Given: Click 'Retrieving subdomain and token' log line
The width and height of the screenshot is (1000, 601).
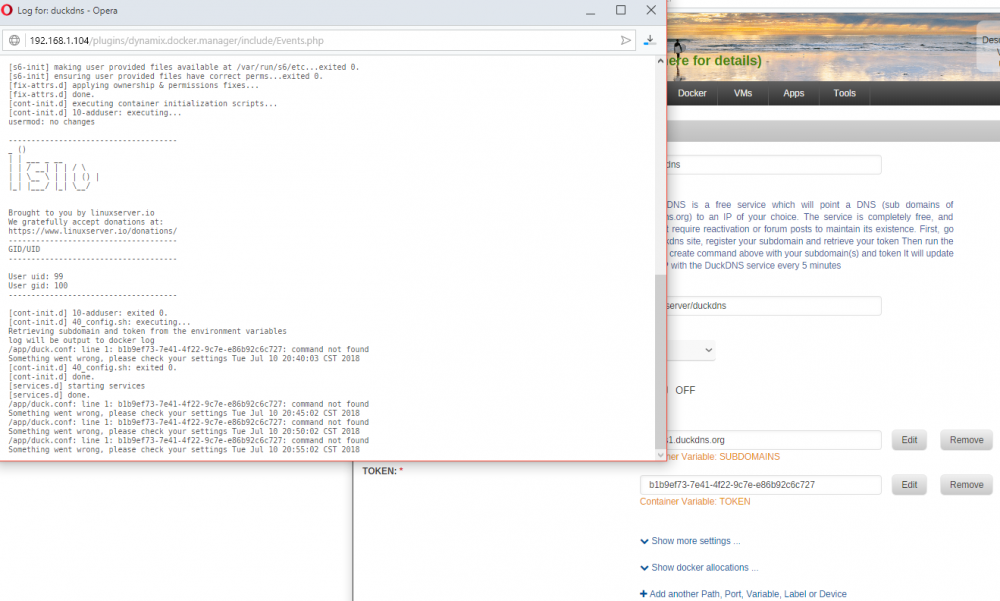Looking at the screenshot, I should pyautogui.click(x=147, y=331).
